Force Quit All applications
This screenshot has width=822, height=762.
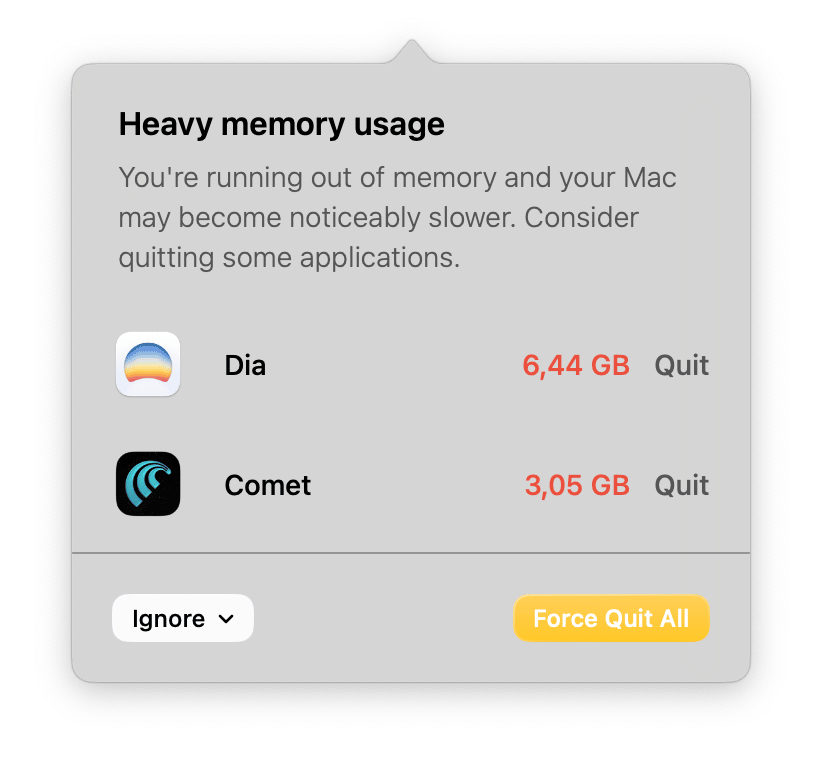(611, 618)
